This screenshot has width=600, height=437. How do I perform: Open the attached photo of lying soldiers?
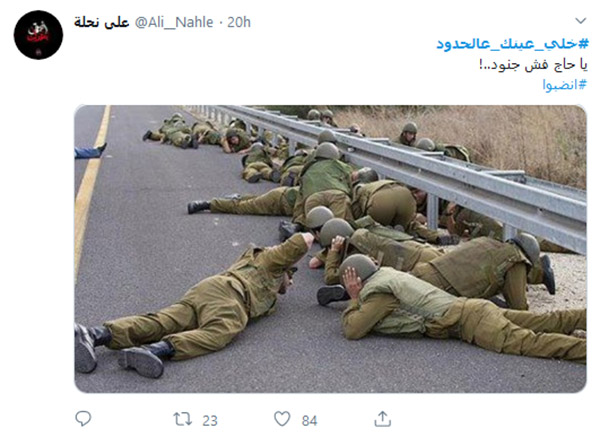(x=330, y=249)
